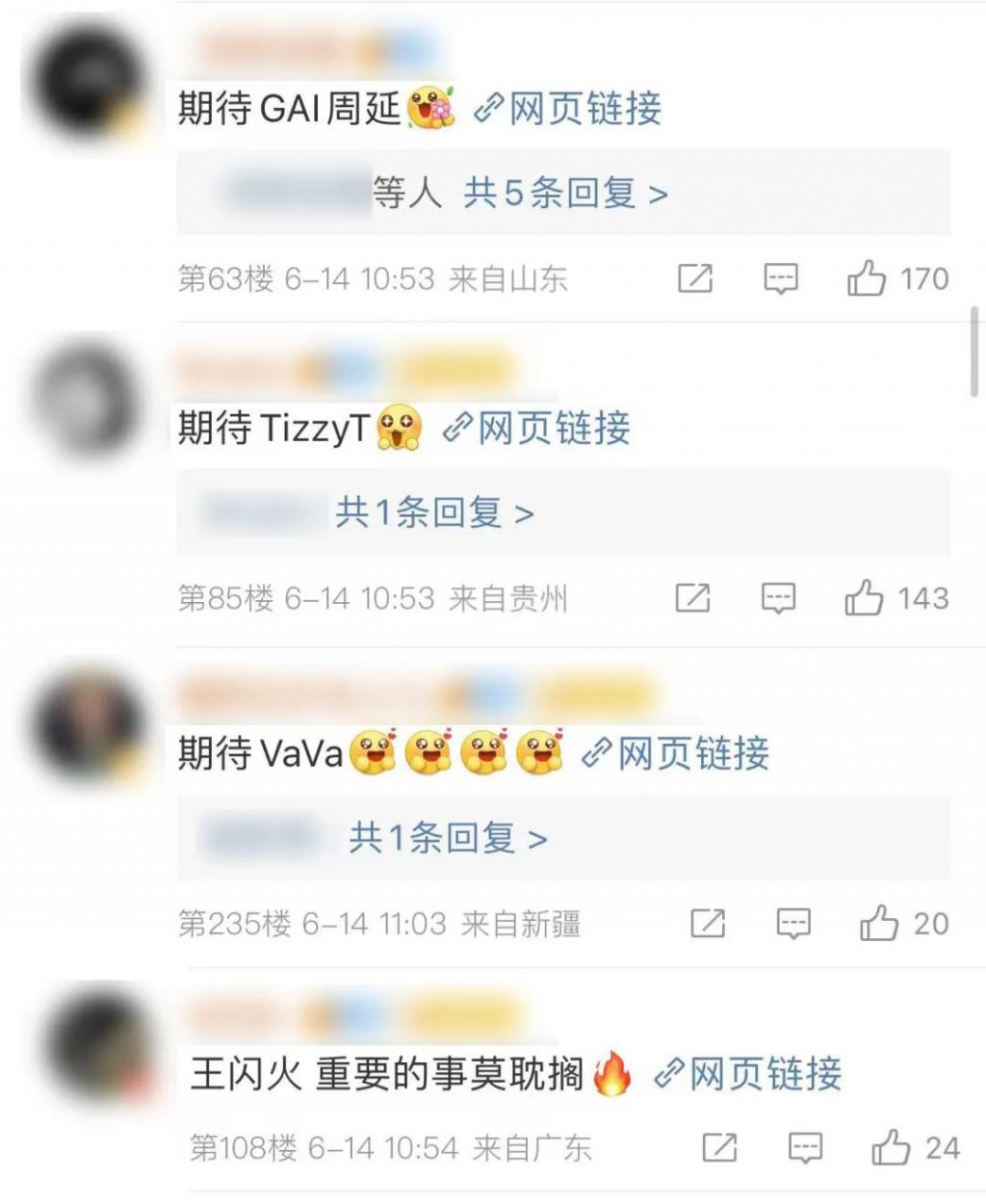Tap comment bubble on the VaVa post
The height and width of the screenshot is (1204, 986).
(793, 925)
